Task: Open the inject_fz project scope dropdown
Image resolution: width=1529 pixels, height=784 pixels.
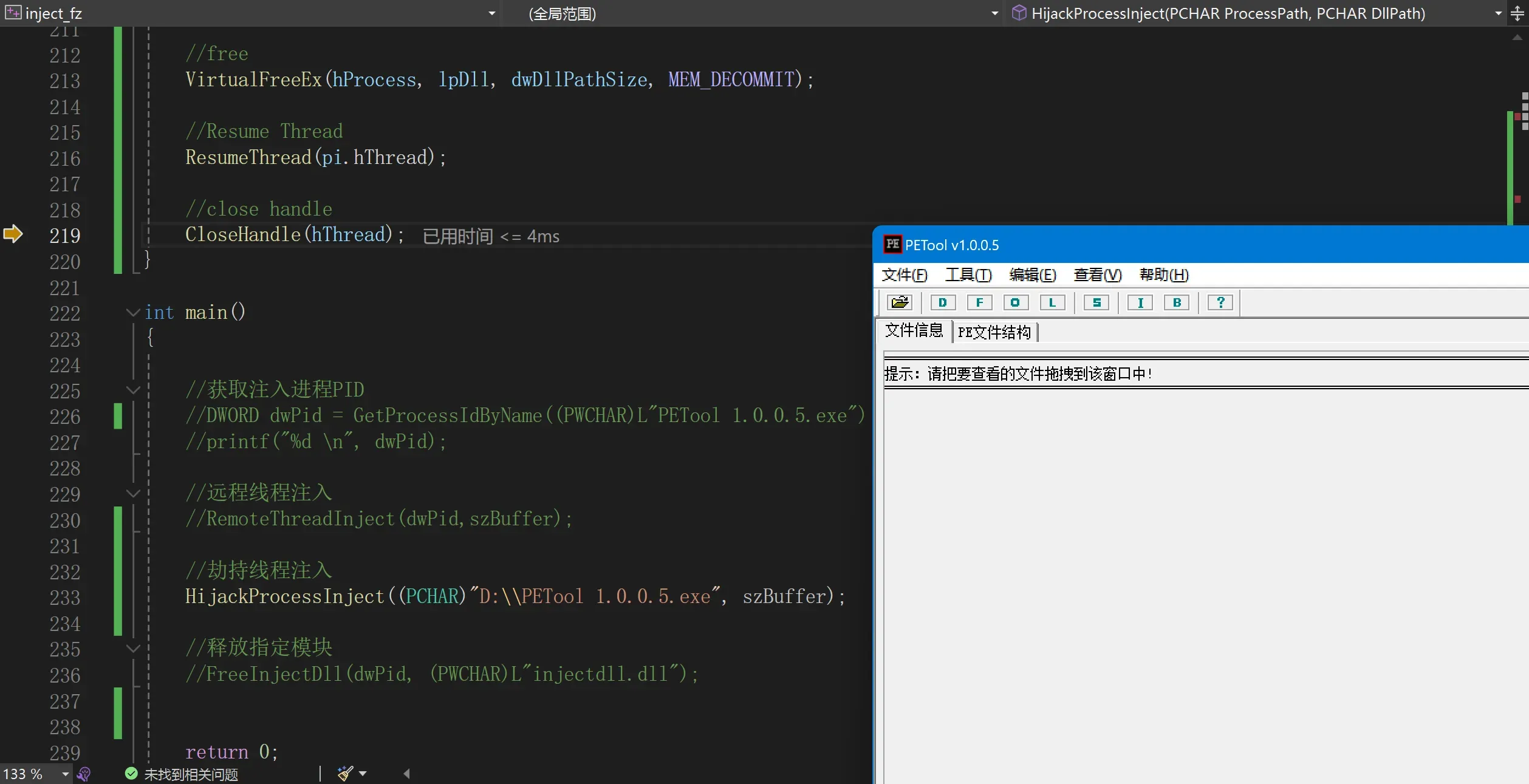Action: coord(491,13)
